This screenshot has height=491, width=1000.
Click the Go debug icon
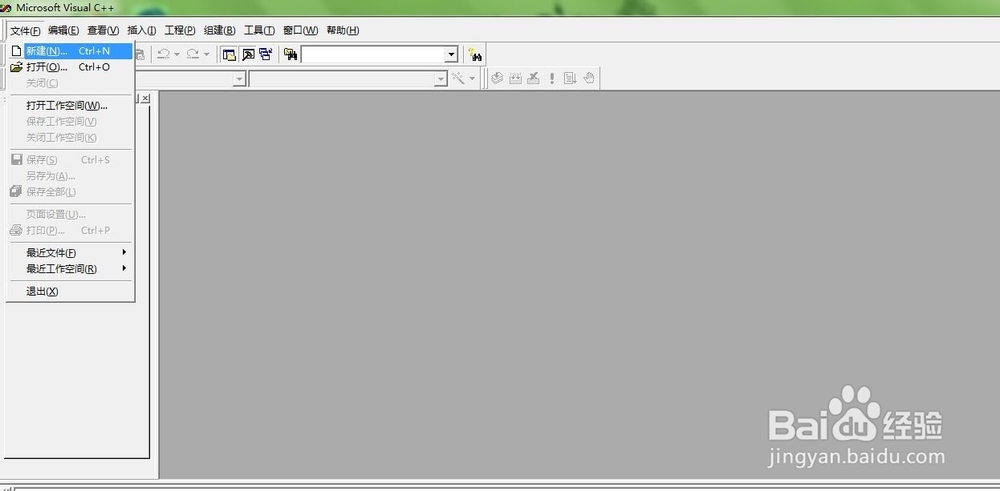coord(570,78)
